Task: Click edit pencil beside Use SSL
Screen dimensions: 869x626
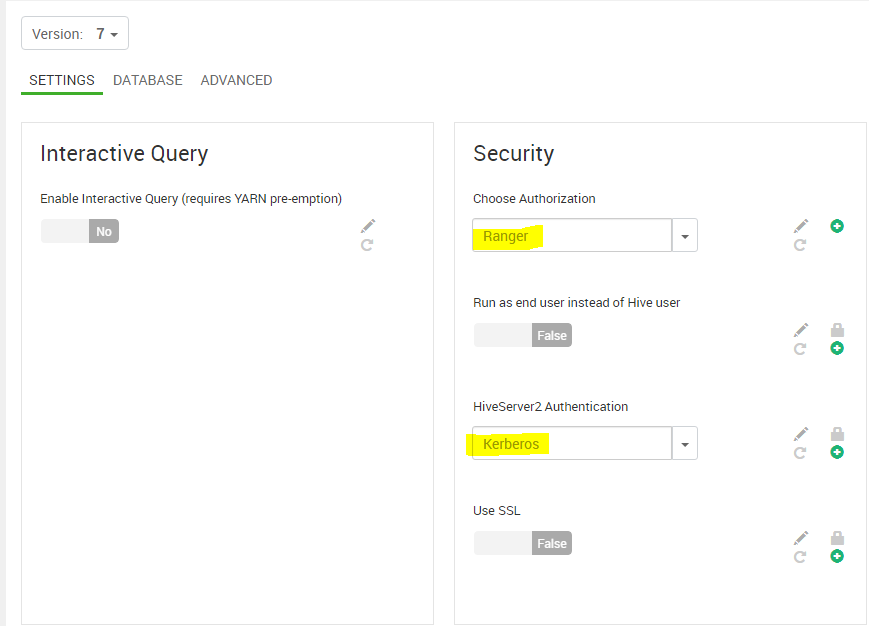Action: tap(801, 538)
